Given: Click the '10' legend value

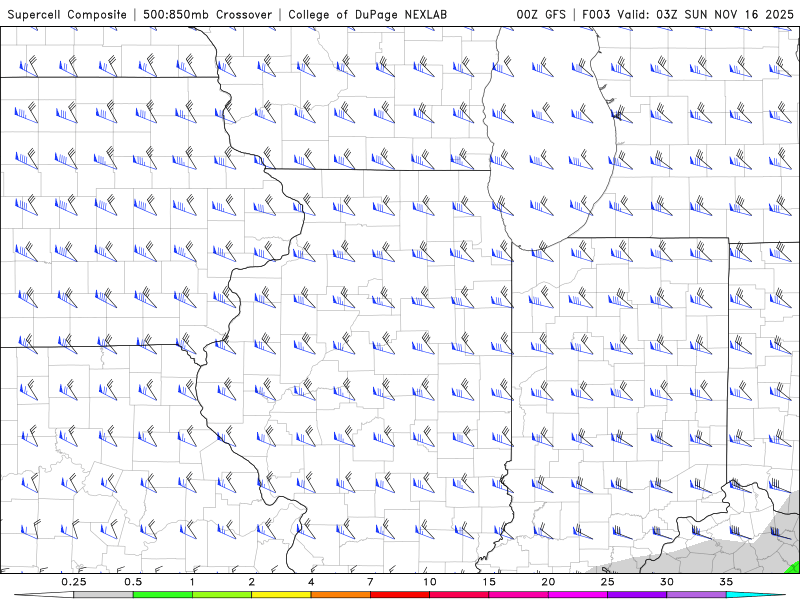Looking at the screenshot, I should tap(430, 582).
